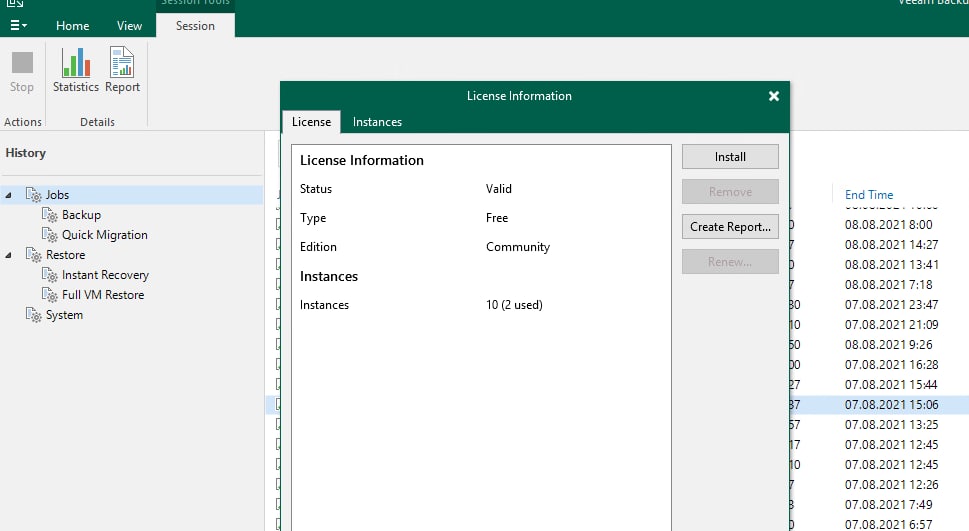Open the Report document icon
This screenshot has width=969, height=531.
pyautogui.click(x=122, y=62)
